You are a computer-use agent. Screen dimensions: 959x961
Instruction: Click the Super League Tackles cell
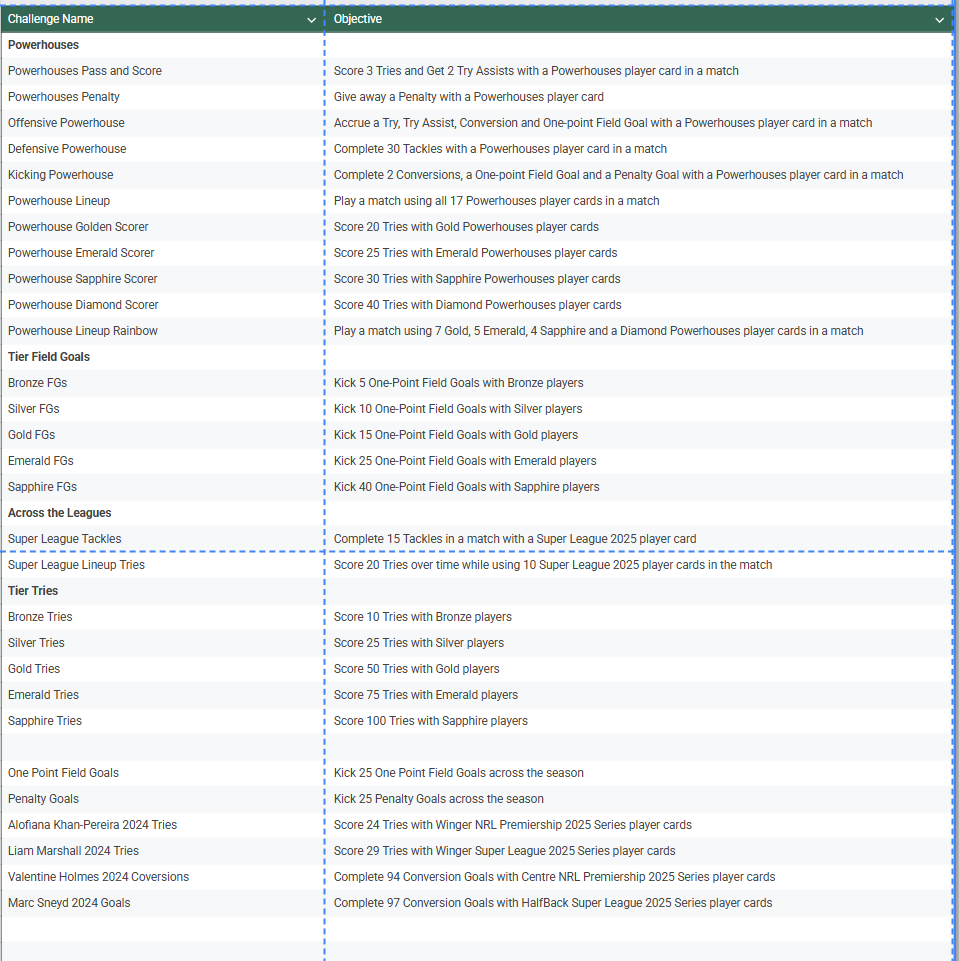65,539
